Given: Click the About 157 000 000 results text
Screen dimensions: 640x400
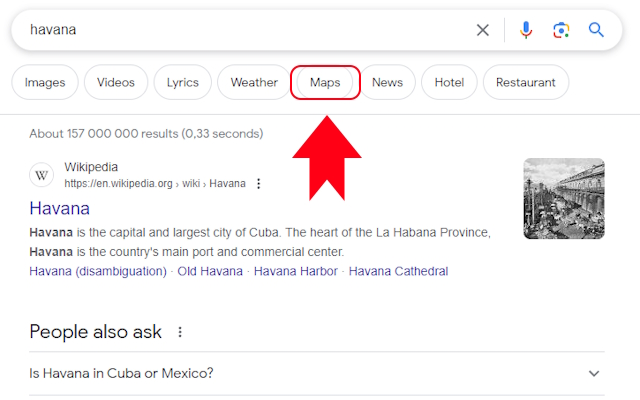Looking at the screenshot, I should [146, 133].
